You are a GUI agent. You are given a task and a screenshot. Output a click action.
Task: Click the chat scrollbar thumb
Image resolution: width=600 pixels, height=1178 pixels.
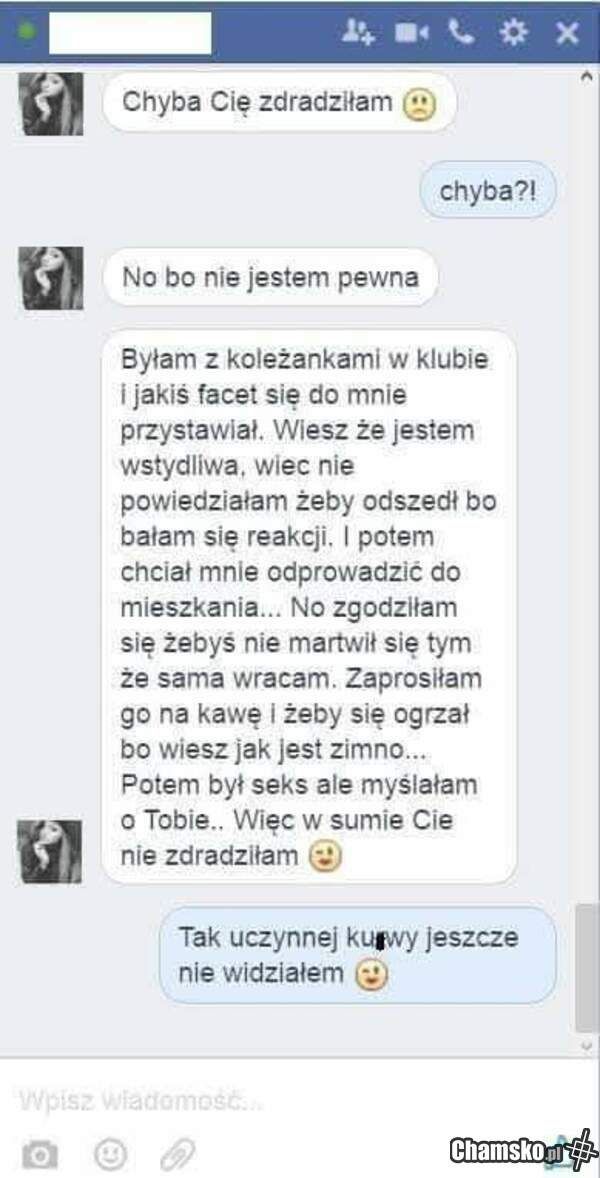pos(586,968)
